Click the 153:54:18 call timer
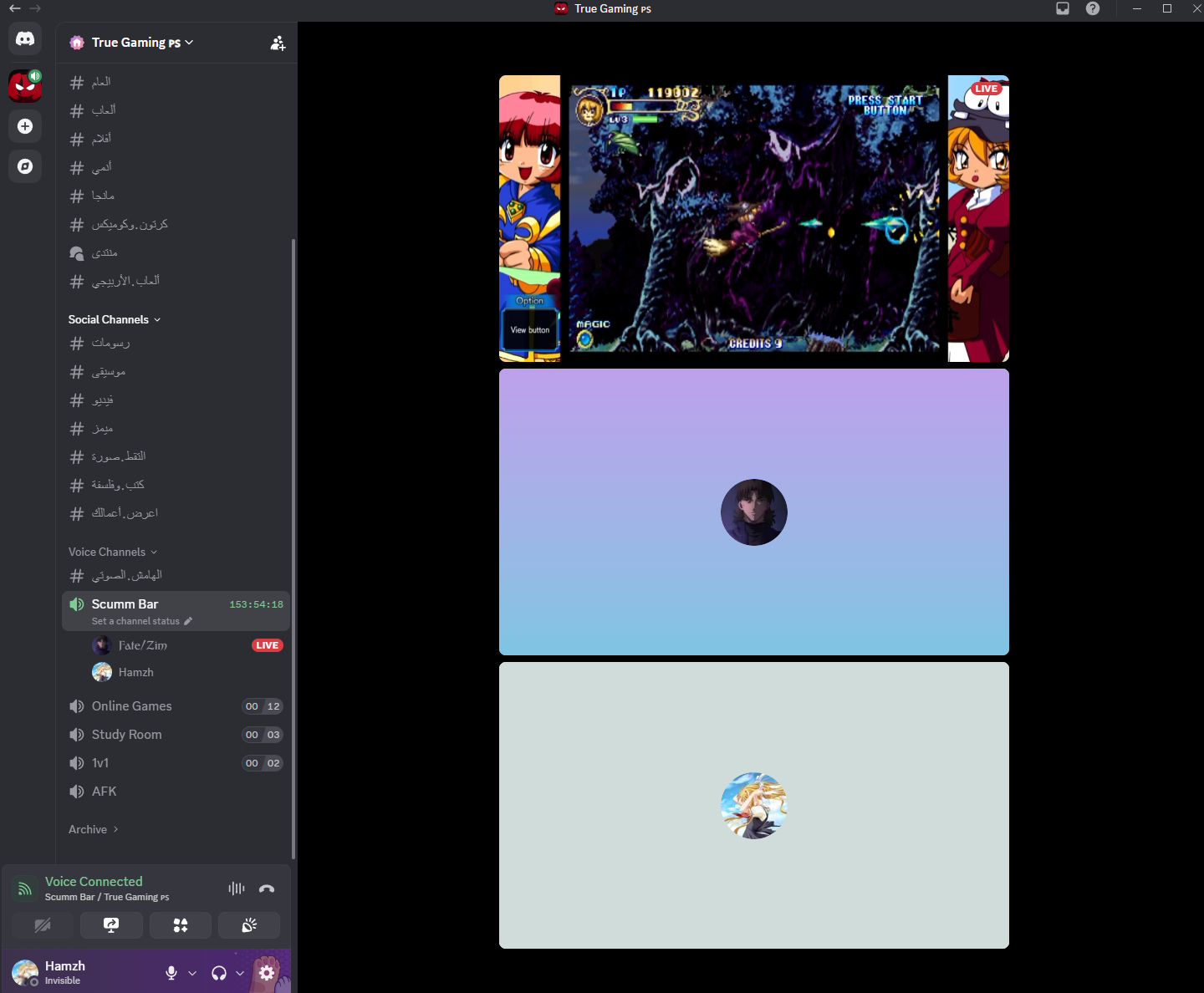The width and height of the screenshot is (1204, 993). tap(256, 604)
